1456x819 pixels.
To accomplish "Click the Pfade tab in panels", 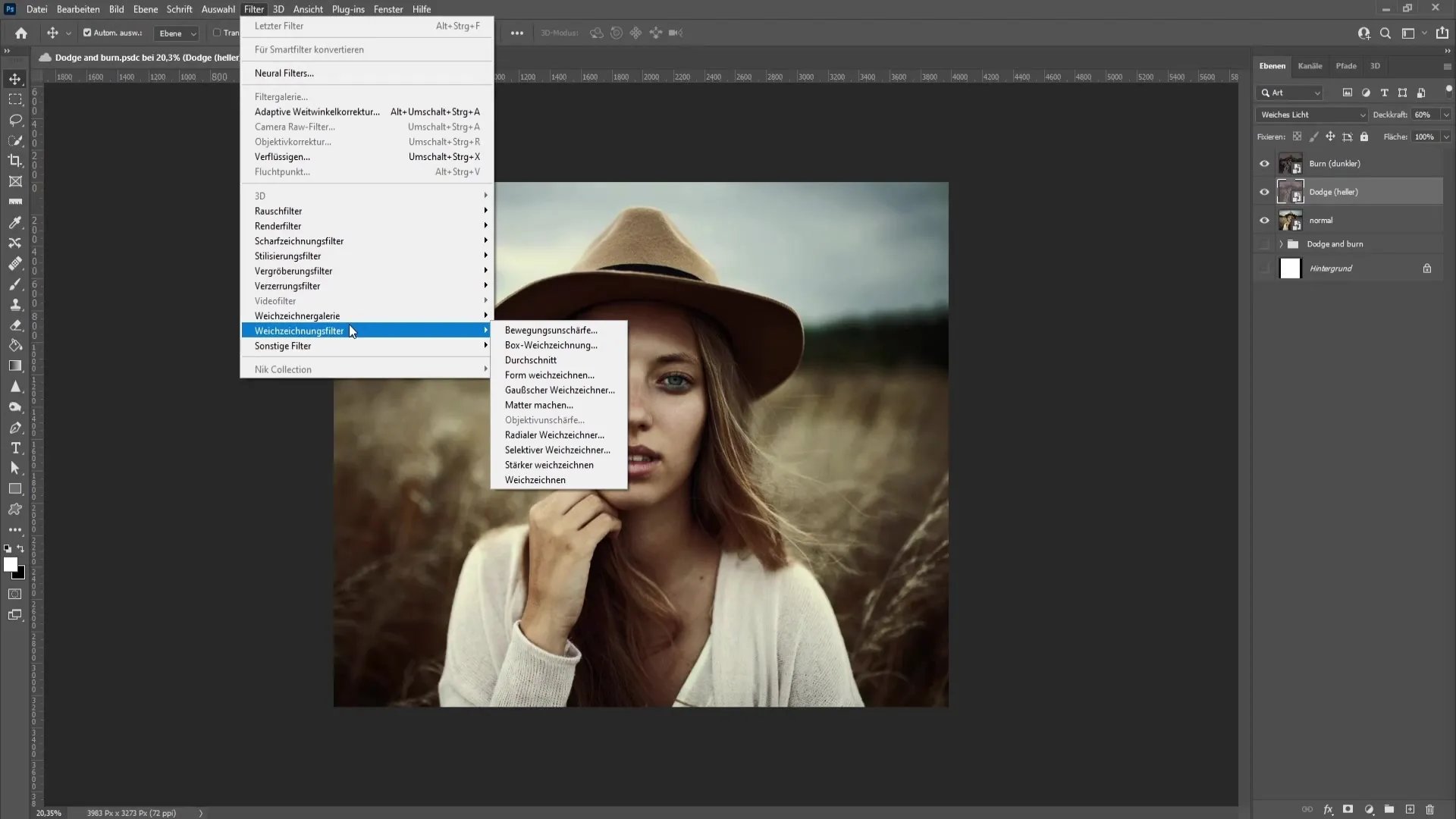I will 1343,65.
